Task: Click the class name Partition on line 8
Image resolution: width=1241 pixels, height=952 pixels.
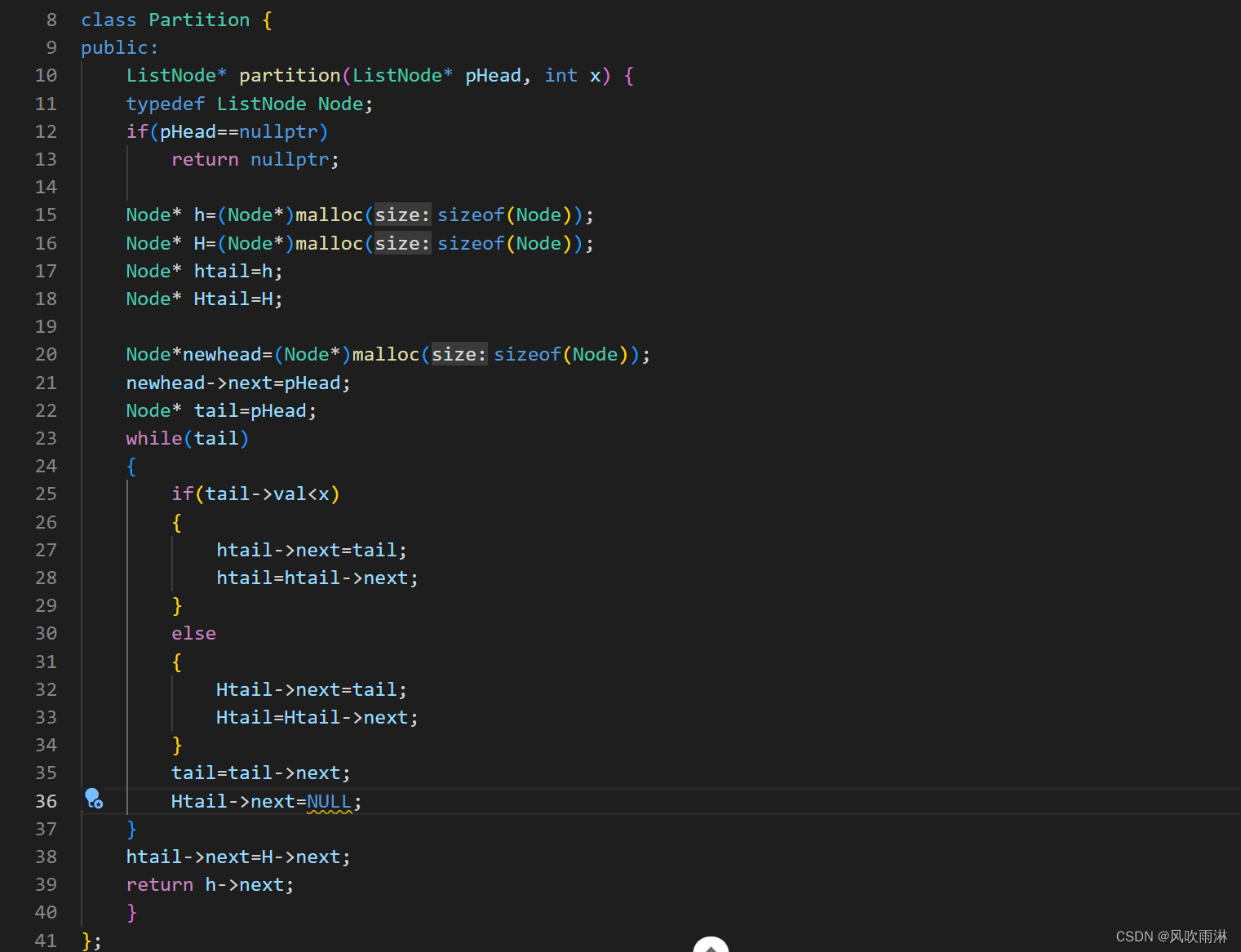Action: (199, 20)
